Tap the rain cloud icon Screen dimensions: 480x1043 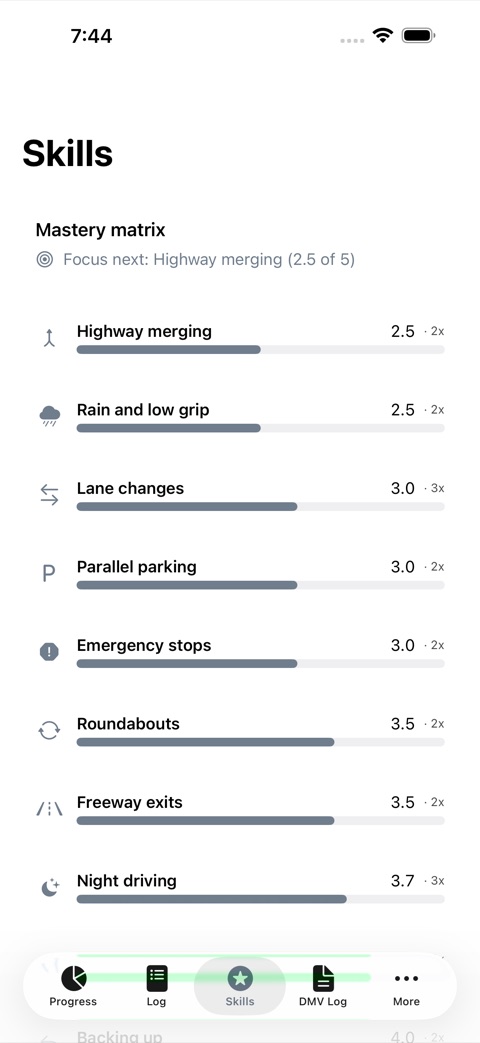pyautogui.click(x=49, y=417)
